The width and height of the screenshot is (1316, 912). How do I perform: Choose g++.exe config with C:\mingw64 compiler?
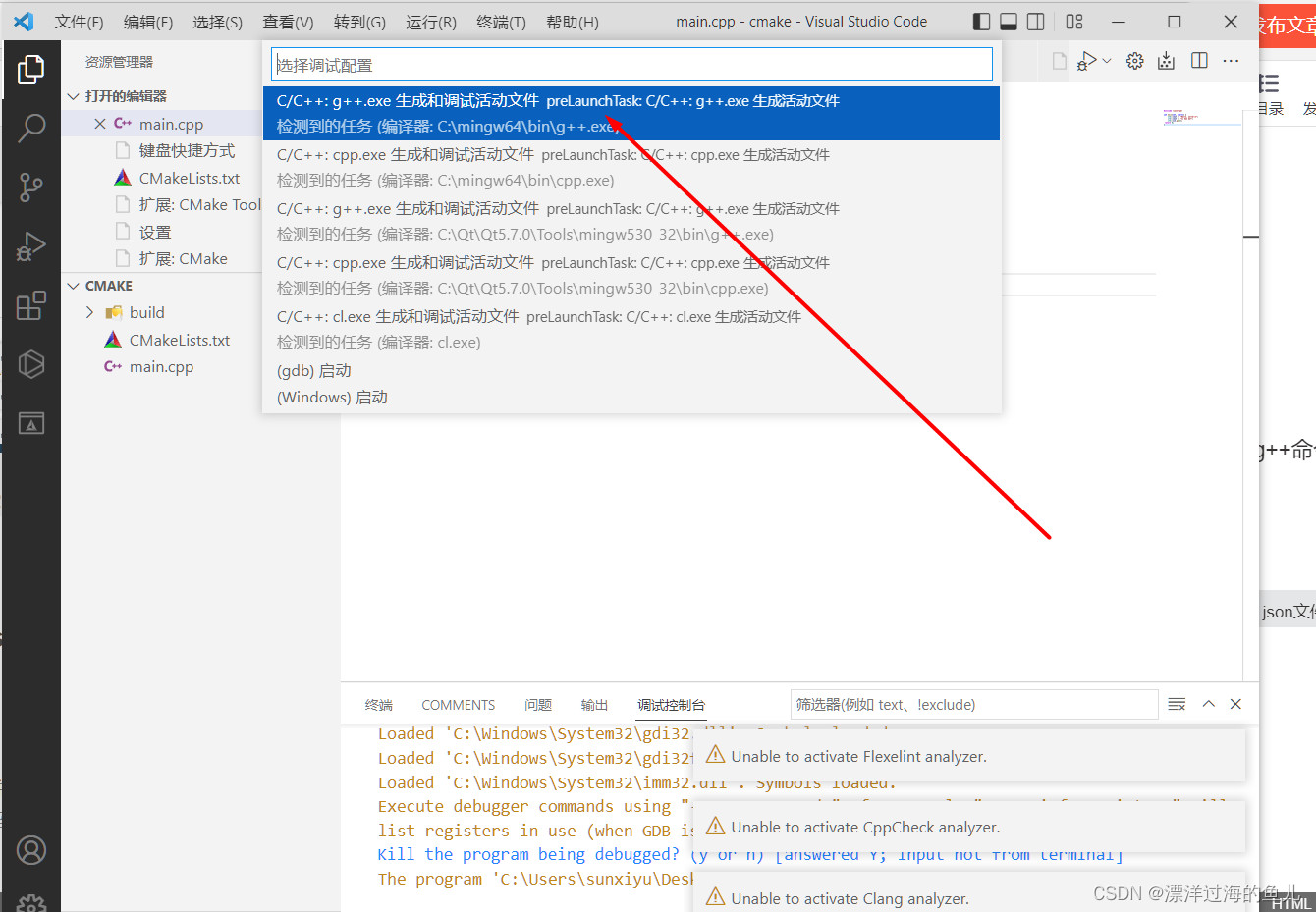631,114
